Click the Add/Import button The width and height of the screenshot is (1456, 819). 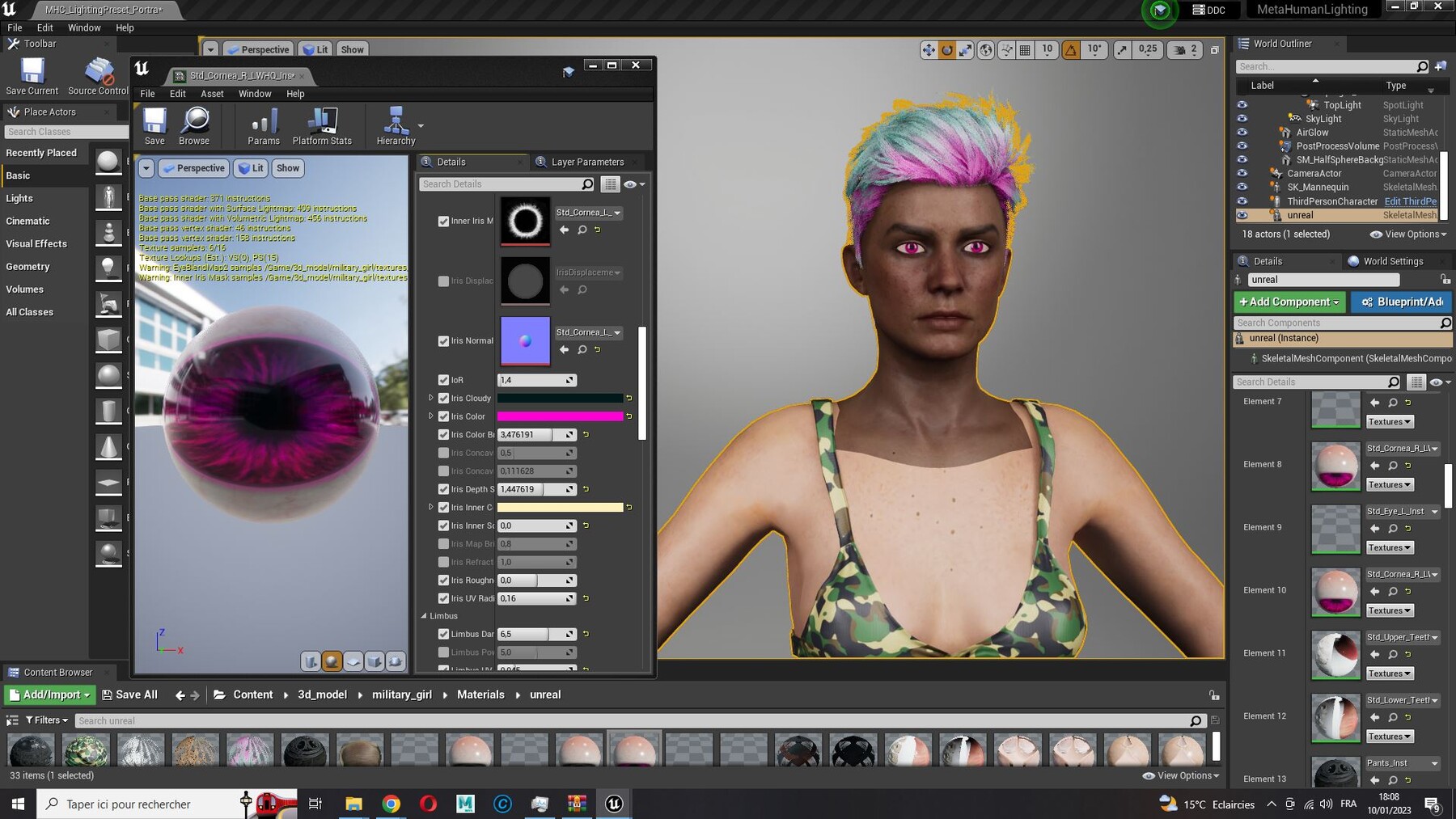click(50, 694)
